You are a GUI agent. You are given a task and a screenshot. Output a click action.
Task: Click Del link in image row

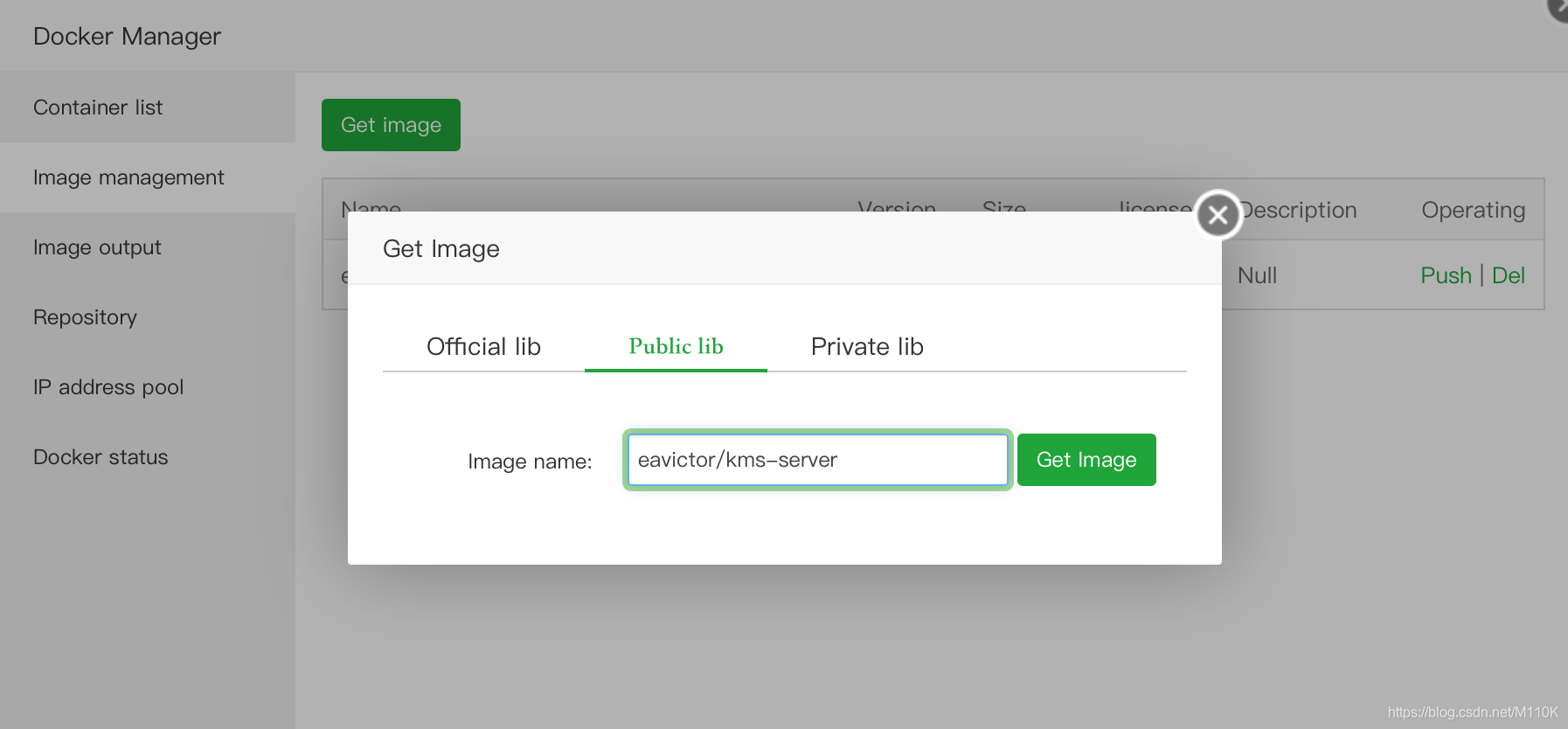pyautogui.click(x=1508, y=275)
